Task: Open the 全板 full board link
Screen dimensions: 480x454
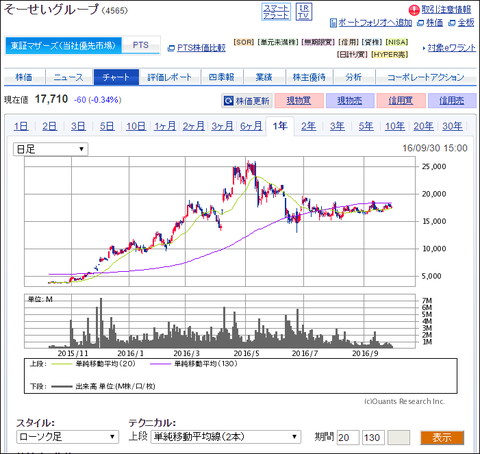Action: (x=466, y=23)
